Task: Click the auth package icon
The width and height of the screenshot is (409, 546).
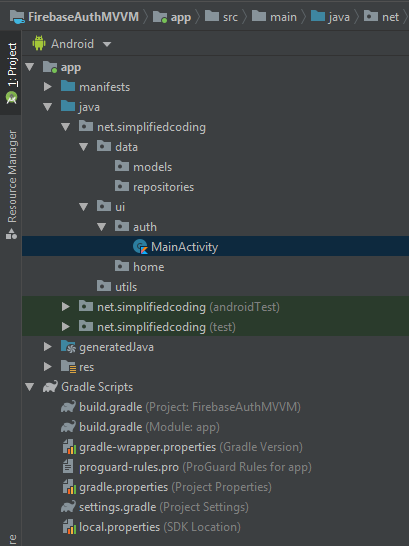Action: (122, 226)
